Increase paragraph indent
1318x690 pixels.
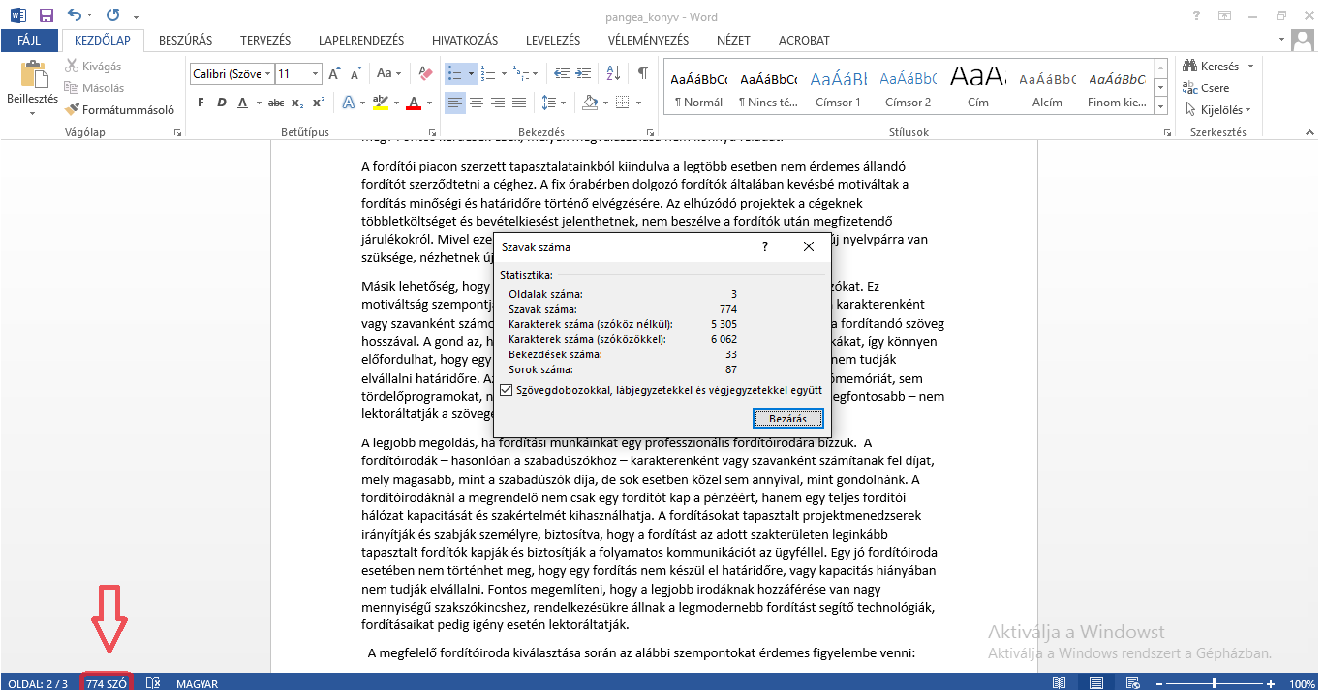coord(583,74)
